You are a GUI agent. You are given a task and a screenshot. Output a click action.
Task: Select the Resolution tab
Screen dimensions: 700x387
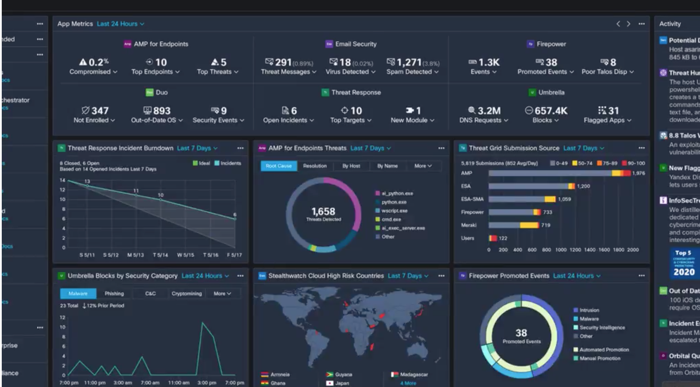click(315, 166)
